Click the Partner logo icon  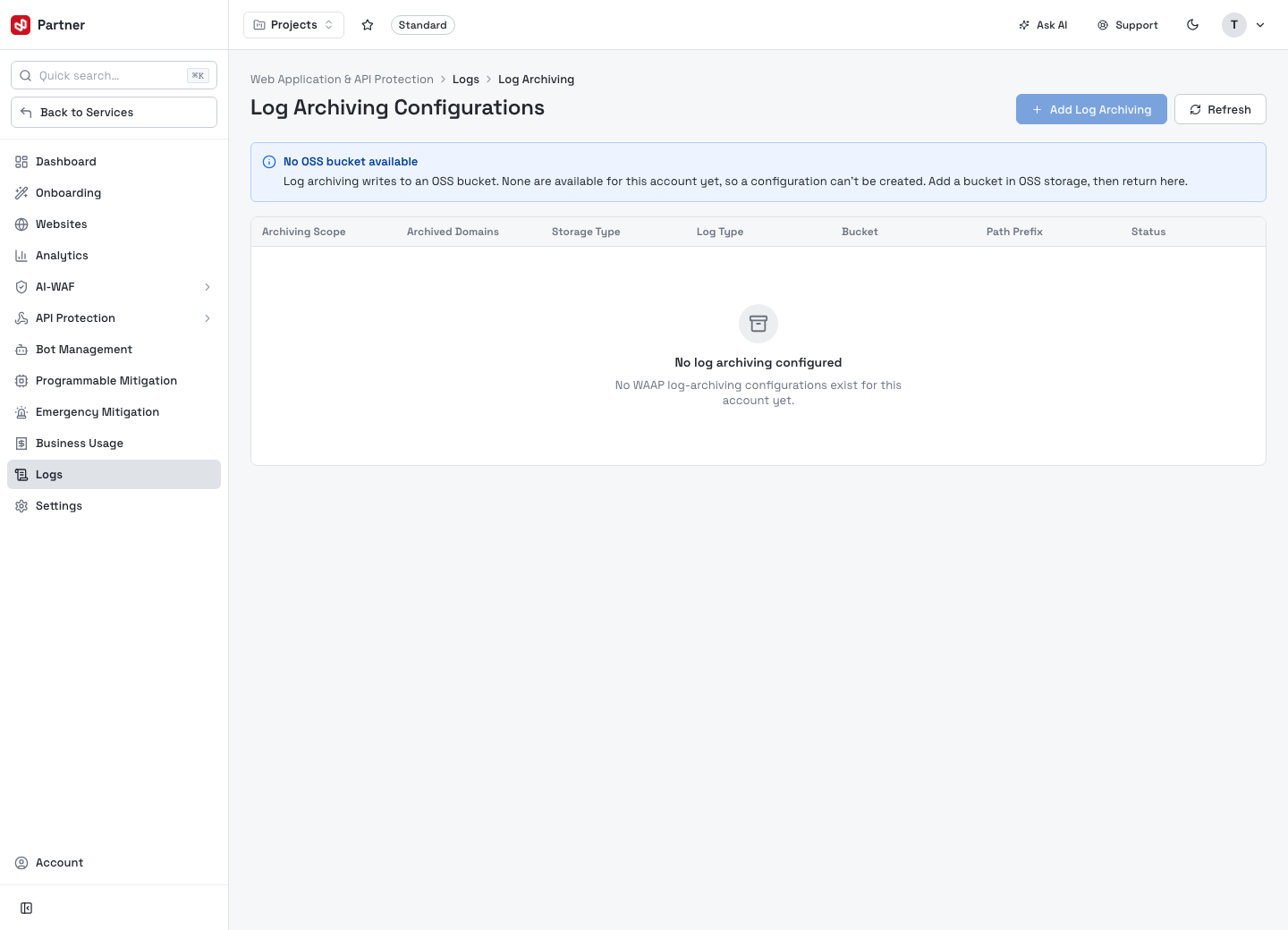click(x=21, y=25)
